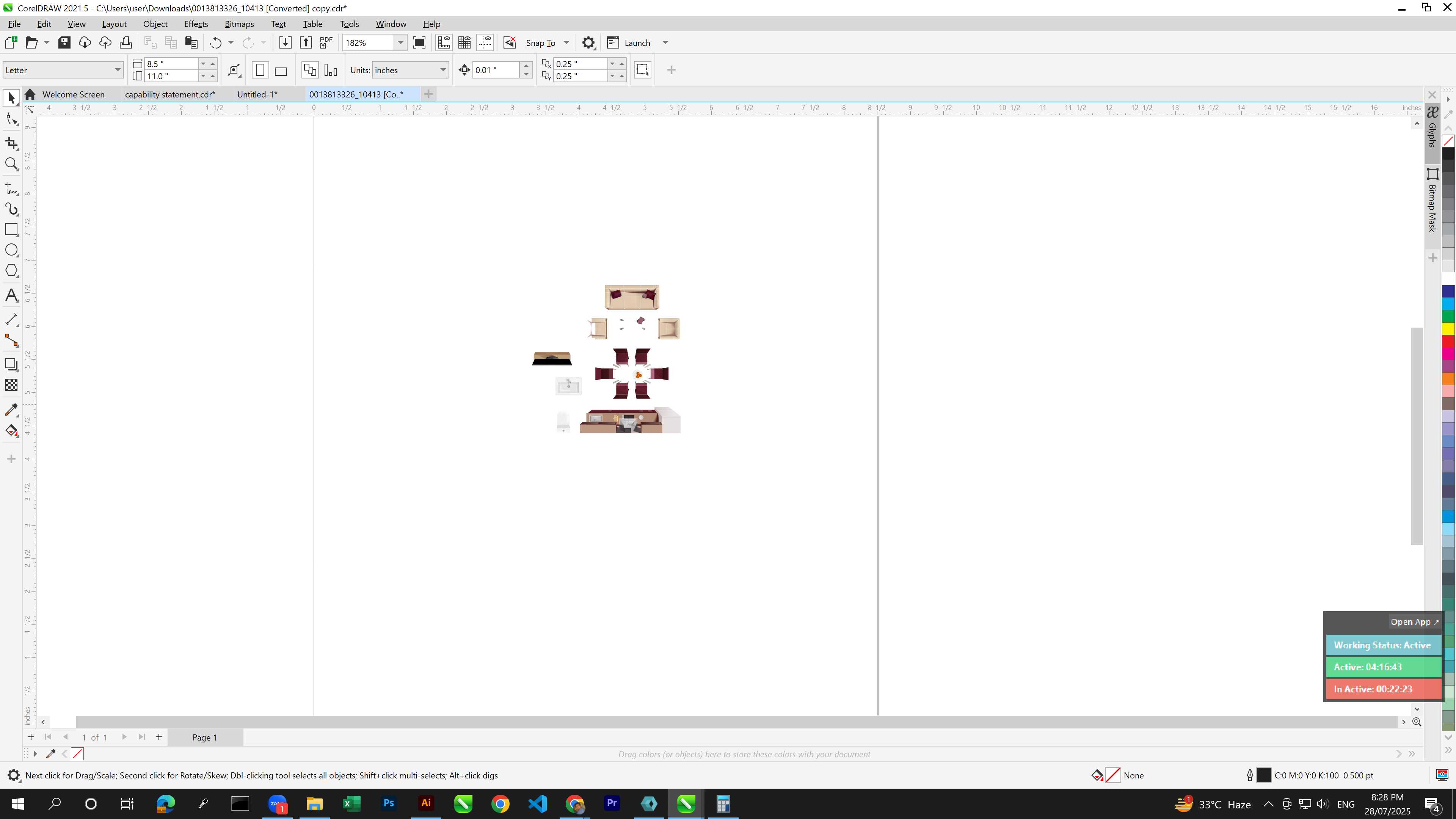The height and width of the screenshot is (819, 1456).
Task: Select the Page 1 tab
Action: pos(205,737)
